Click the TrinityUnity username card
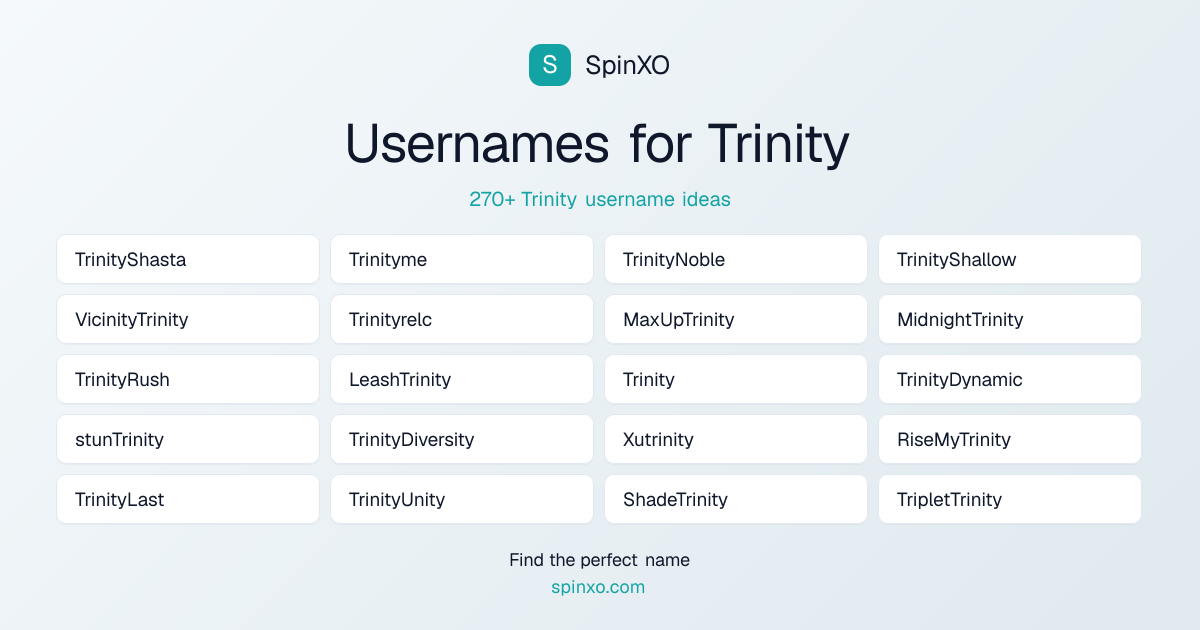 [462, 499]
